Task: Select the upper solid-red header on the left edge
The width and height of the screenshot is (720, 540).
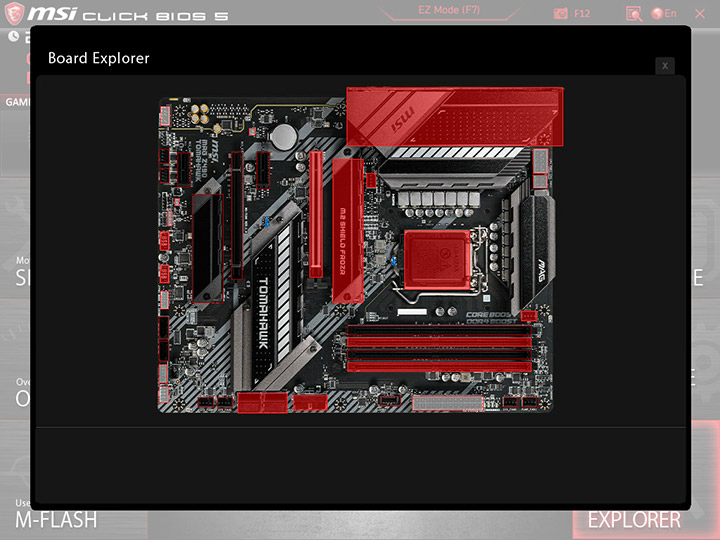Action: [x=164, y=241]
